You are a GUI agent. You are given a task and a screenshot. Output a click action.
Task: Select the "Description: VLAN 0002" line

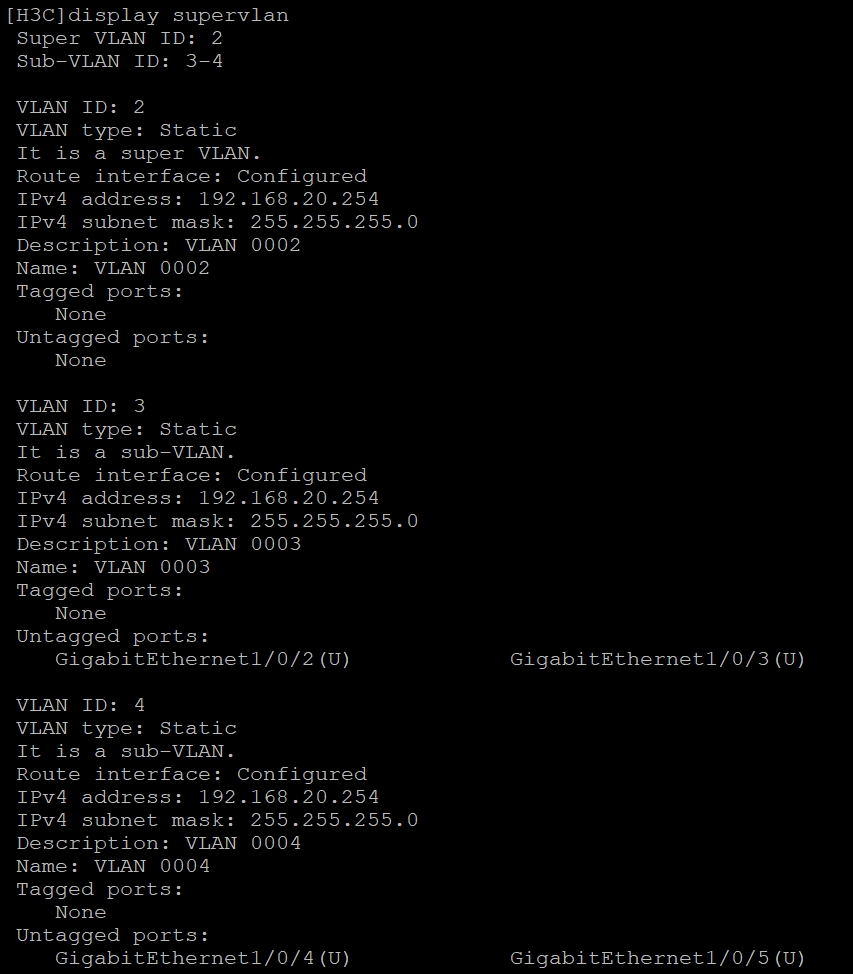158,246
